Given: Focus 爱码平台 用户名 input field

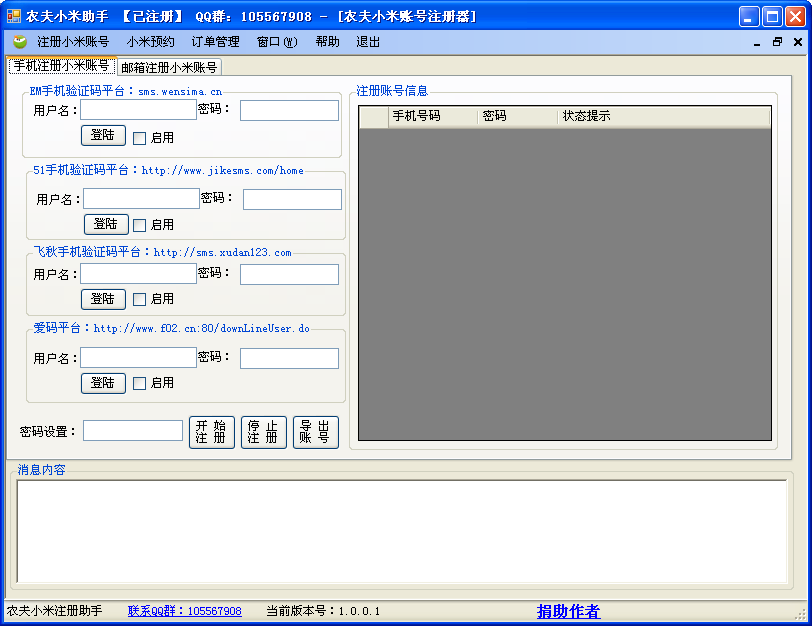Looking at the screenshot, I should click(138, 358).
